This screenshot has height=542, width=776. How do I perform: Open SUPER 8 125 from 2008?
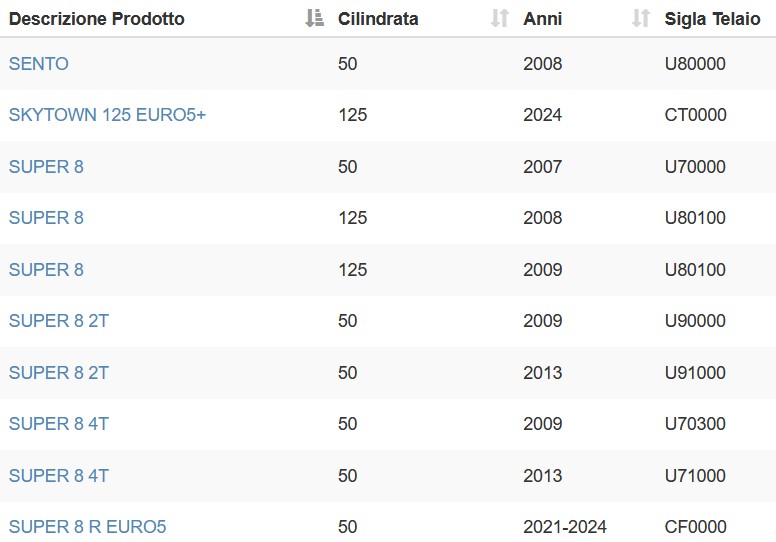46,218
